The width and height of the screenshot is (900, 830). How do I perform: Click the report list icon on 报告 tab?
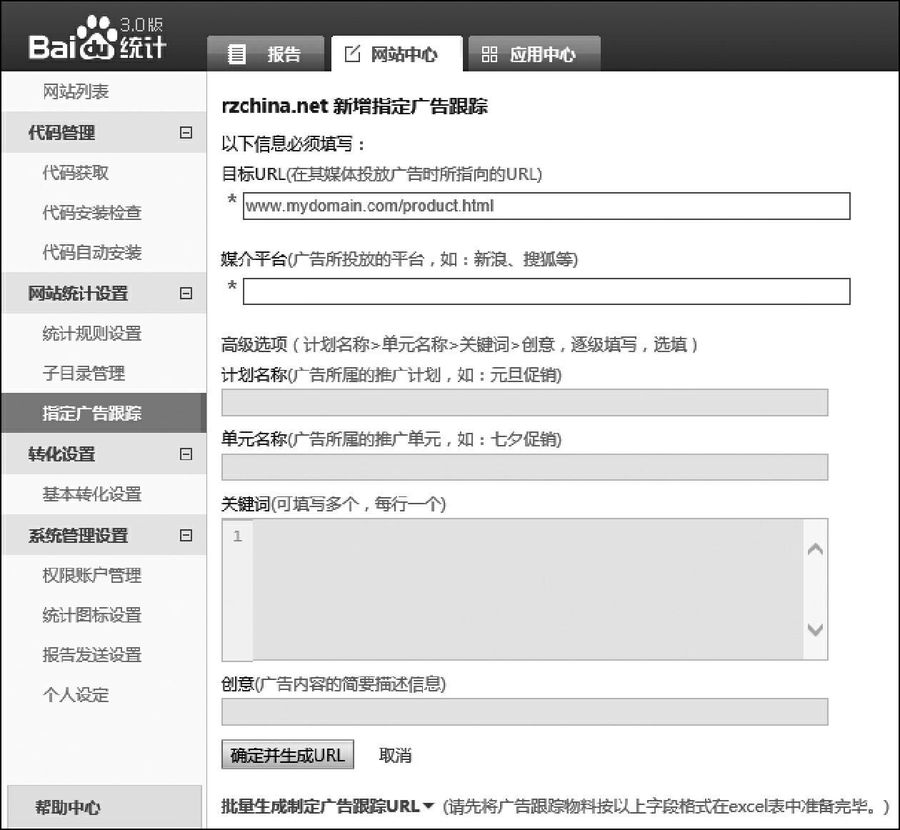coord(236,54)
